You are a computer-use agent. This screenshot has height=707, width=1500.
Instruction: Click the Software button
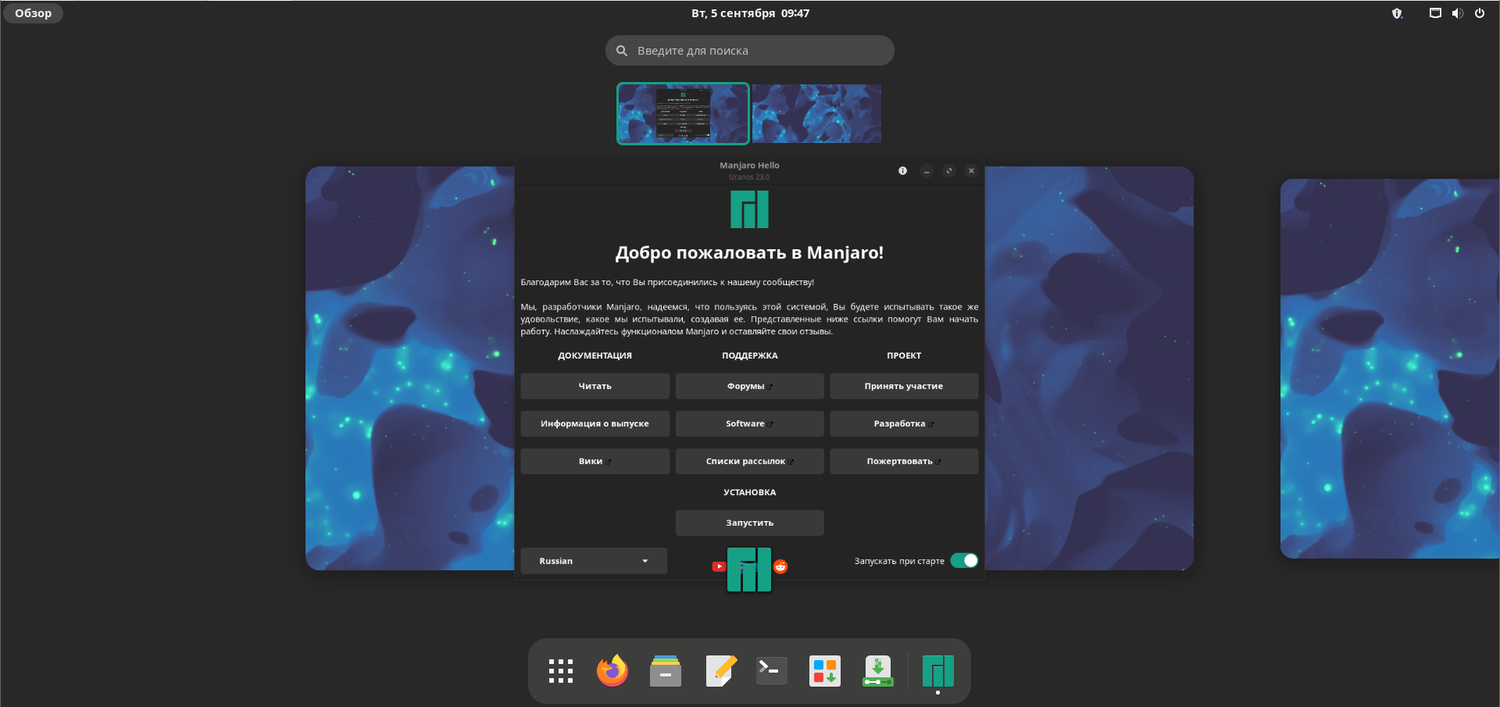[x=750, y=424]
